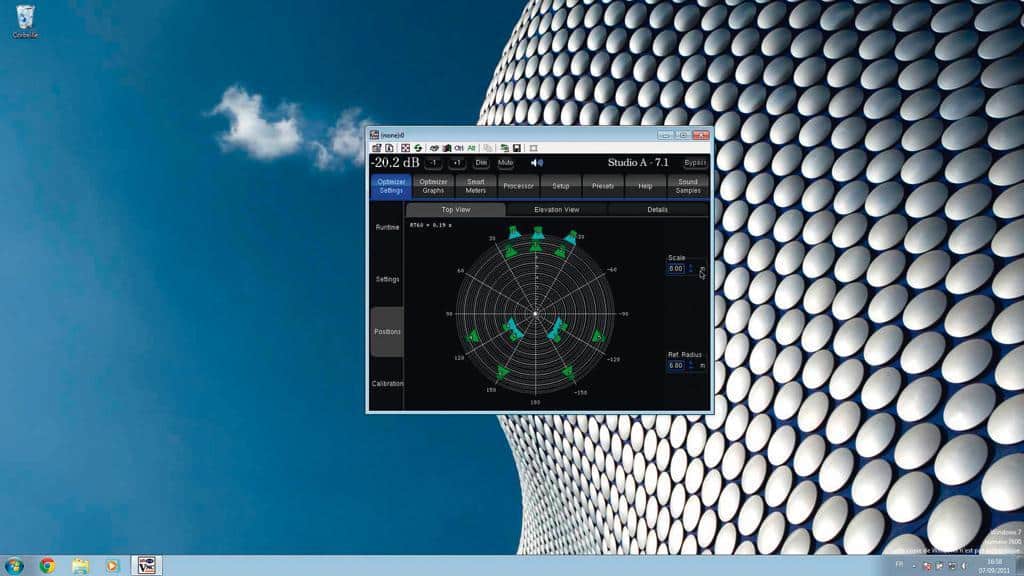Toggle the Dim control

[x=480, y=162]
